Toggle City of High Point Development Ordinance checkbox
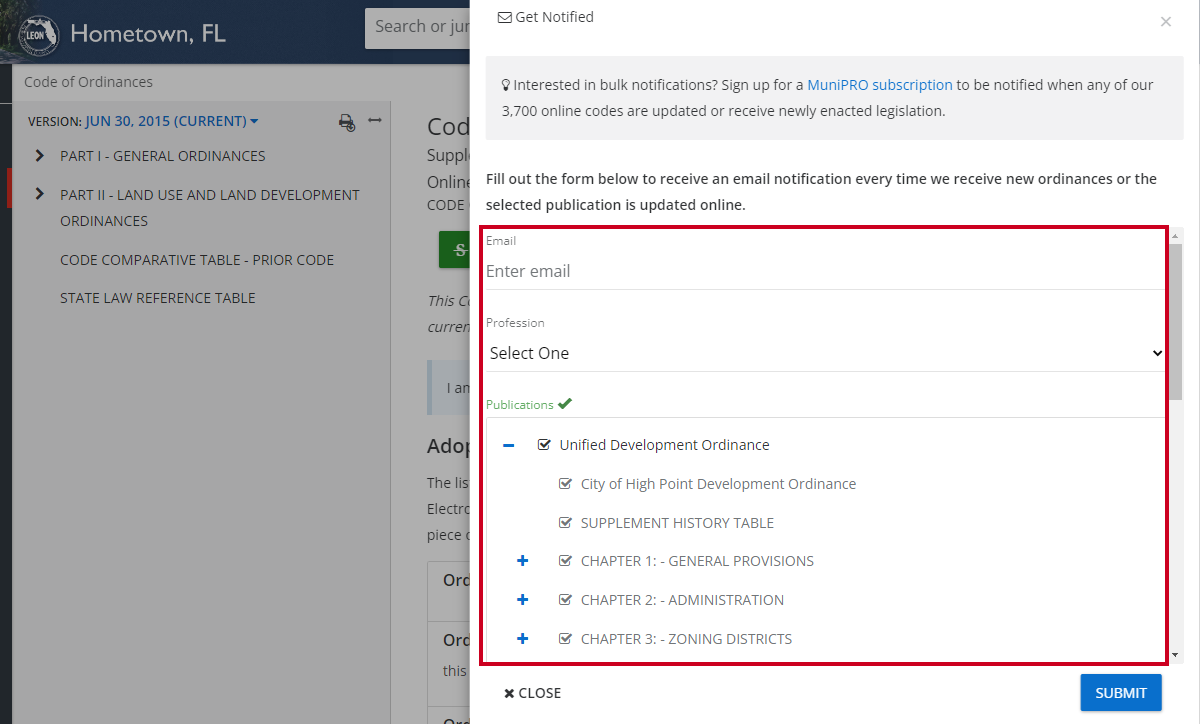Screen dimensions: 1200x724 (565, 484)
